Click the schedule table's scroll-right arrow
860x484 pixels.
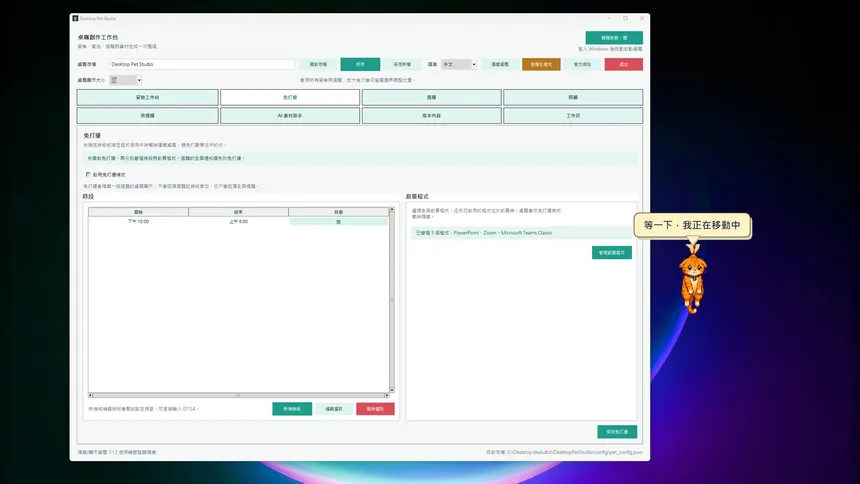[387, 395]
